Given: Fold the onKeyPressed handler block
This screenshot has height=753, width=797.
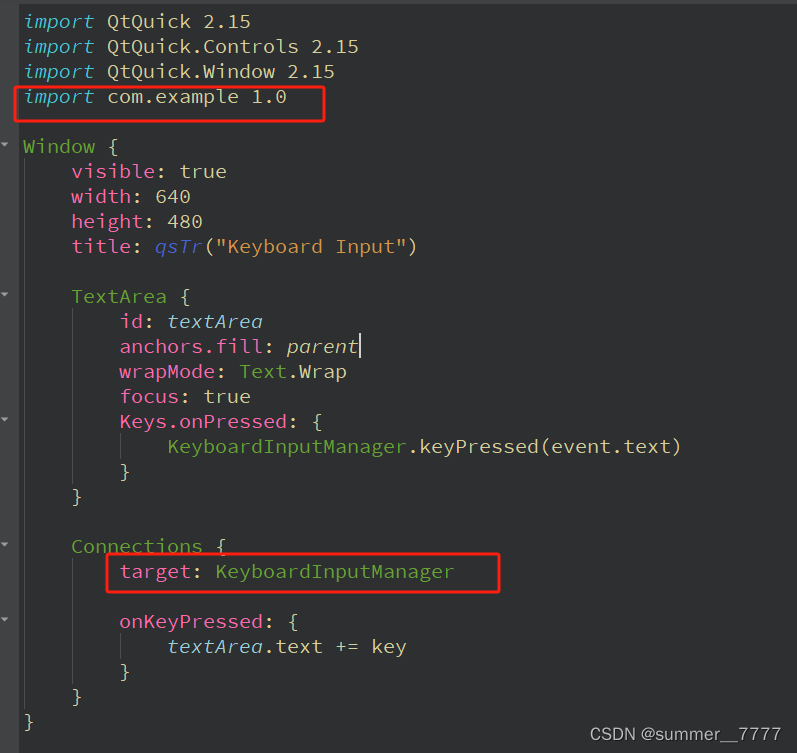Looking at the screenshot, I should [5, 619].
